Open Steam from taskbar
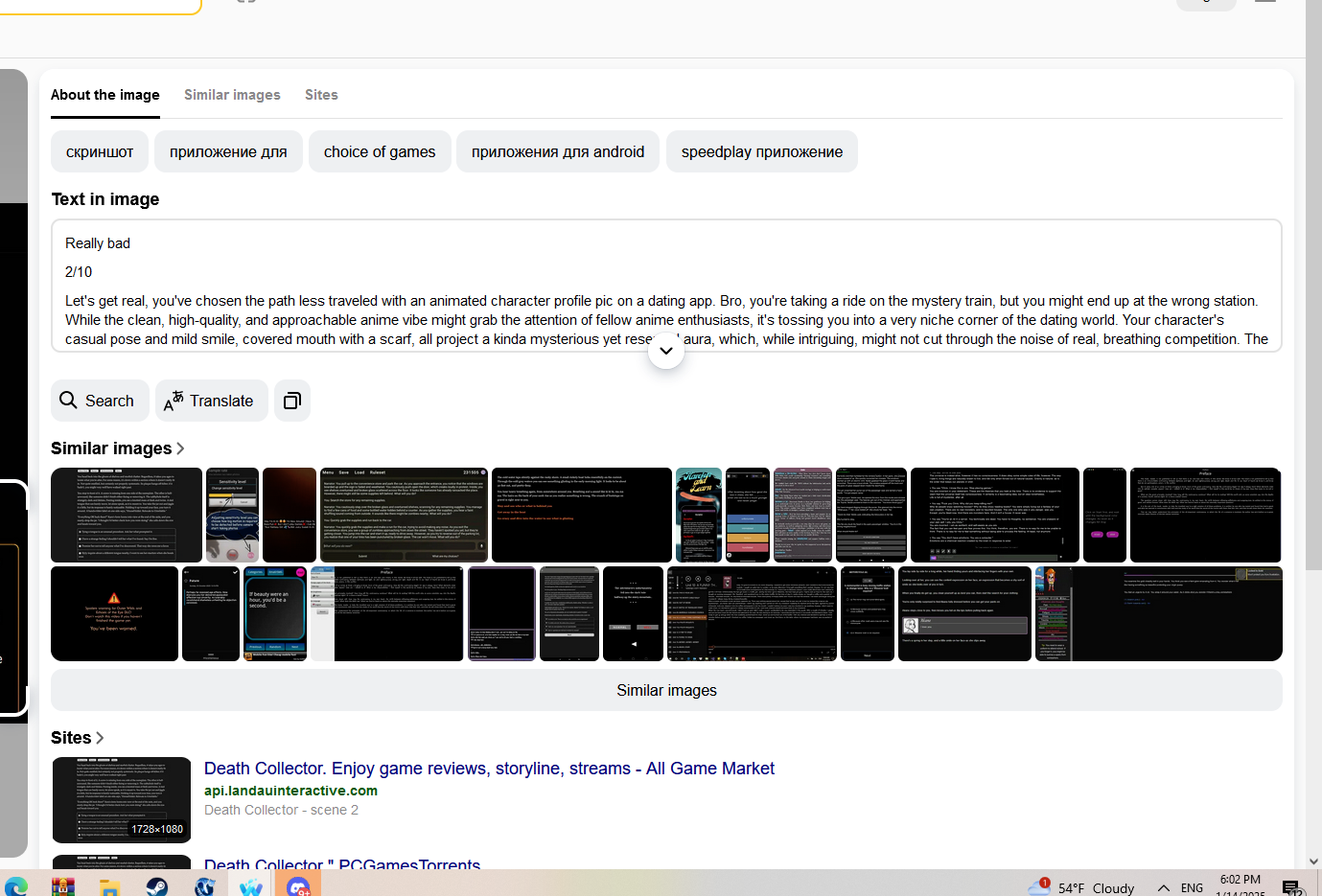 click(x=157, y=886)
